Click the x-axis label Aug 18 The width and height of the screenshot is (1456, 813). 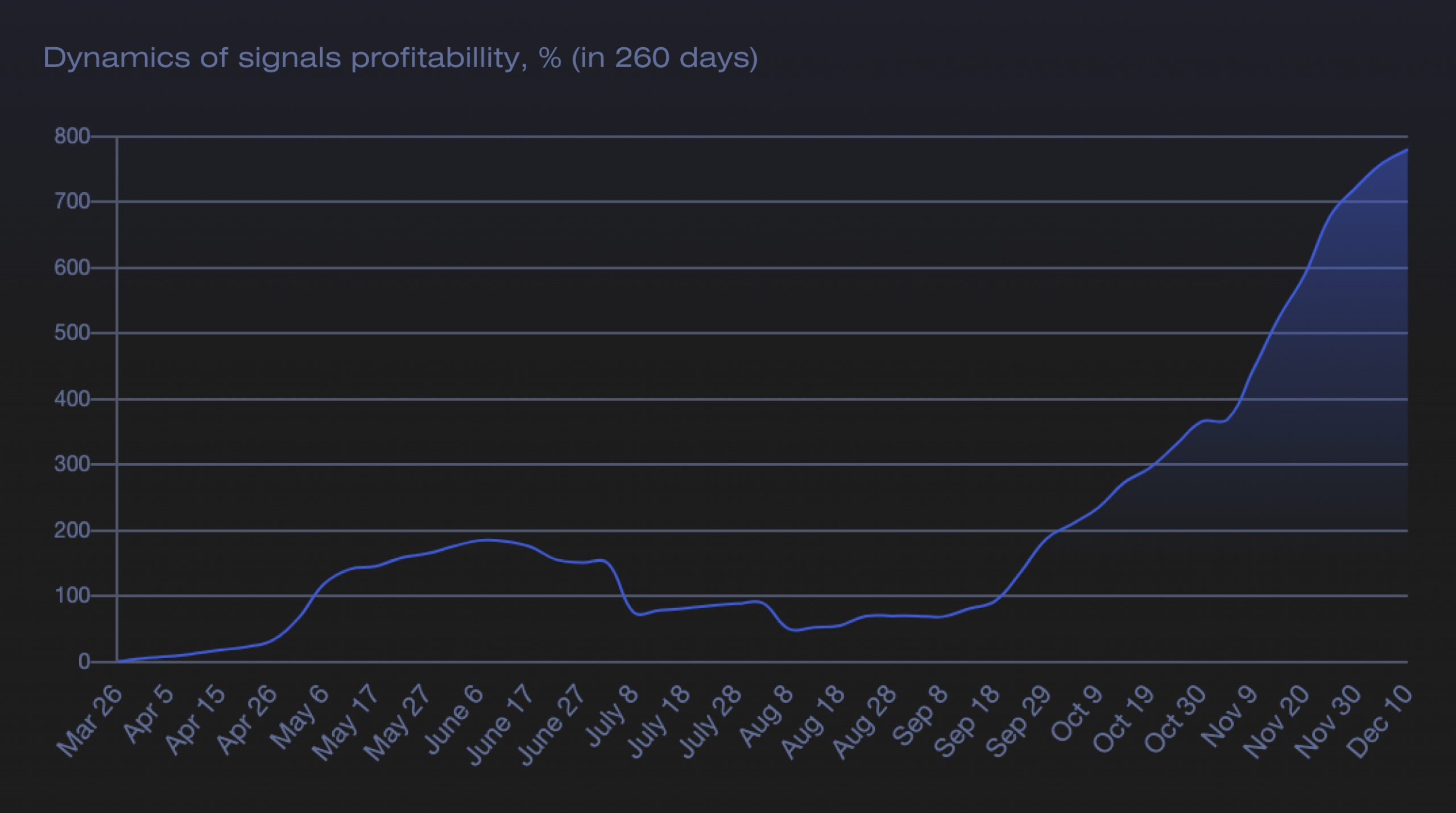(813, 721)
